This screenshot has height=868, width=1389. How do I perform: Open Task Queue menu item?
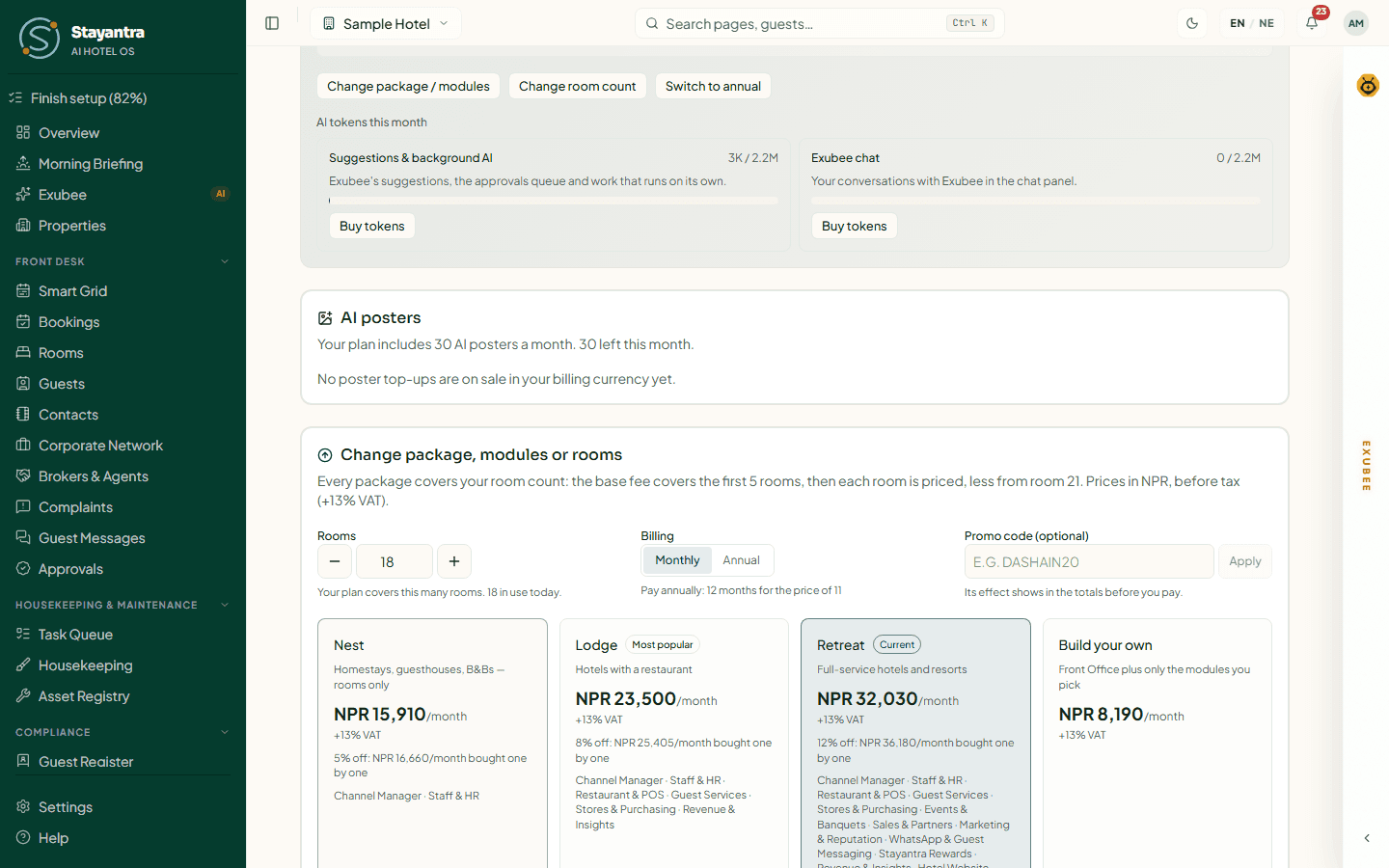[x=123, y=635]
